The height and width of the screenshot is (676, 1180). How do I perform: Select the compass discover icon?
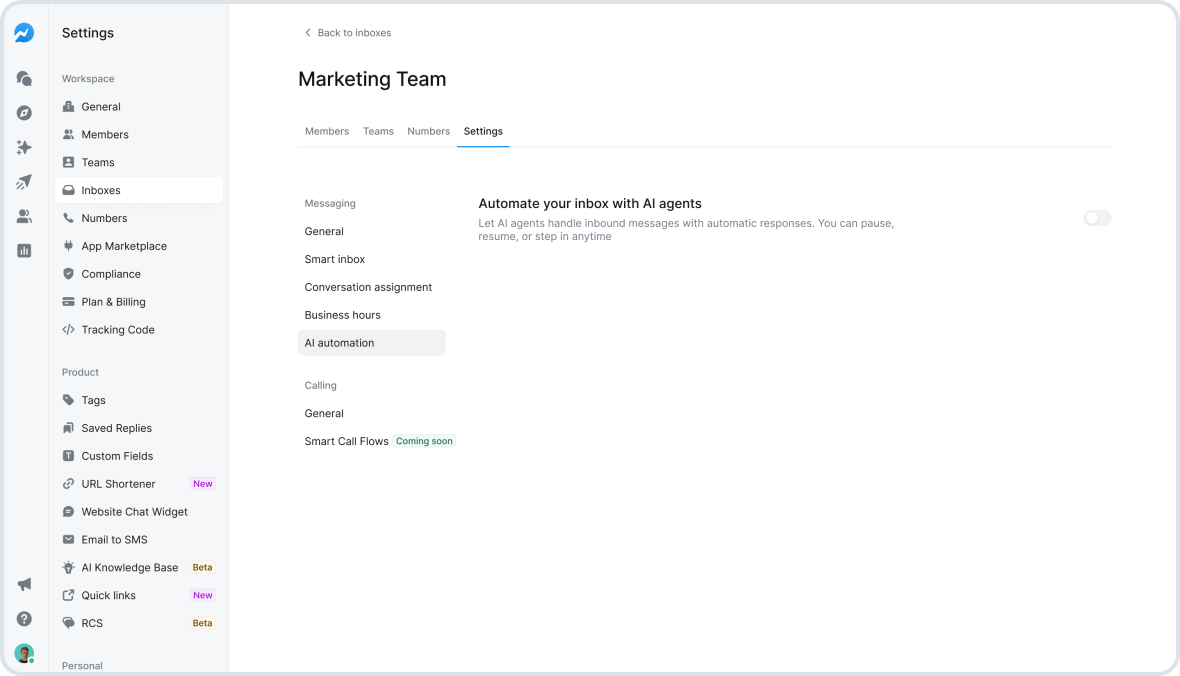[x=24, y=112]
